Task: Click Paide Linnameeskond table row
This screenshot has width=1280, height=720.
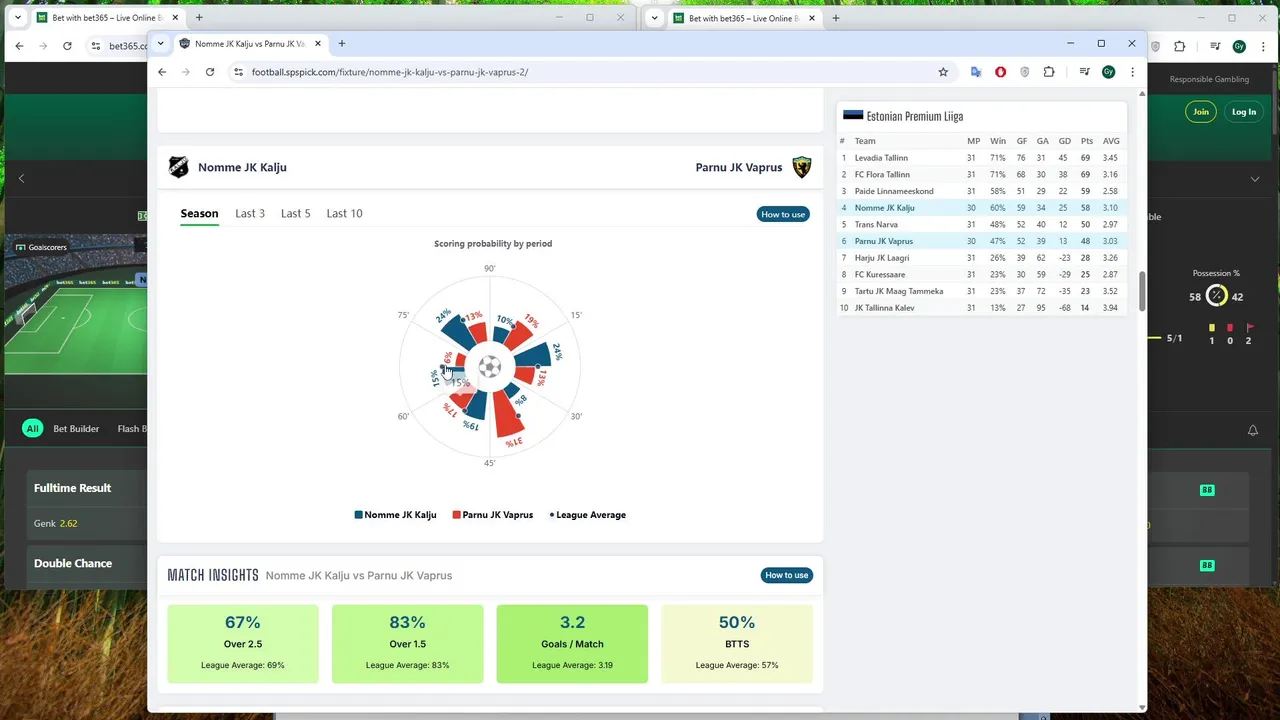Action: coord(981,191)
